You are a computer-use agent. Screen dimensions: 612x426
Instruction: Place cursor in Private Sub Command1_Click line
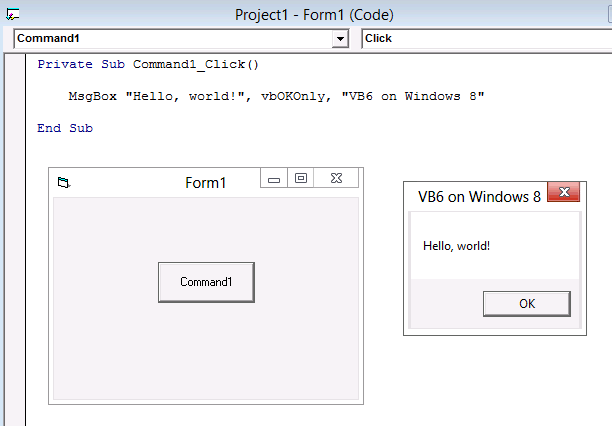pyautogui.click(x=148, y=64)
